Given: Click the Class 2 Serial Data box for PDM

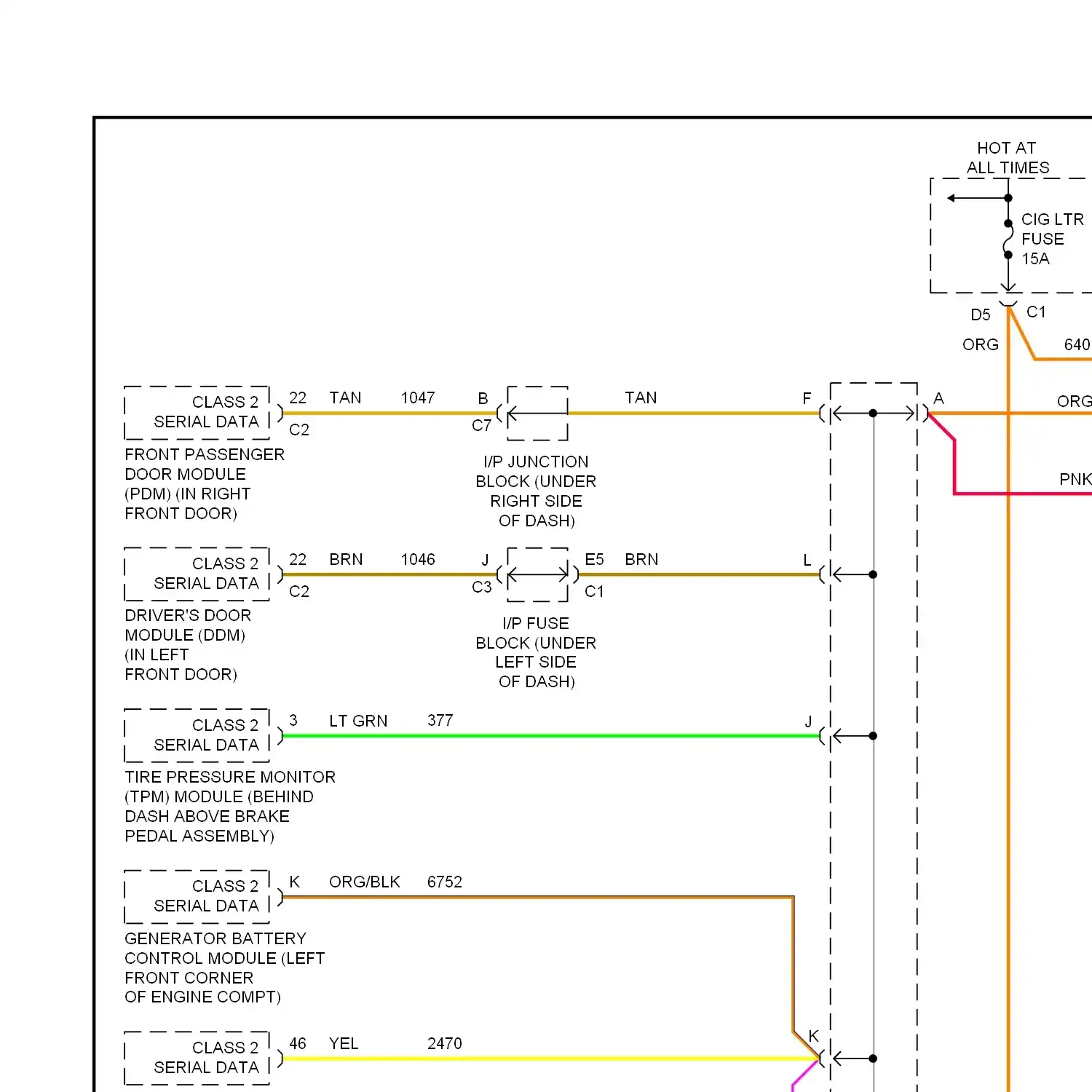Looking at the screenshot, I should tap(197, 413).
